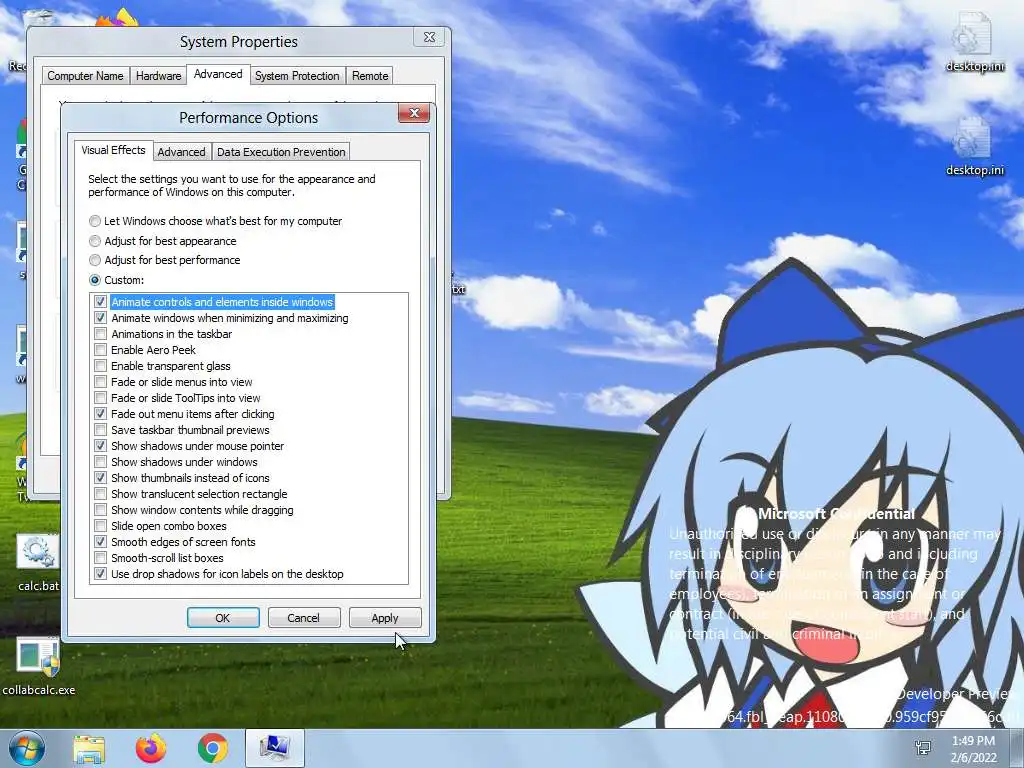The image size is (1024, 768).
Task: Close the System Properties window
Action: pyautogui.click(x=429, y=37)
